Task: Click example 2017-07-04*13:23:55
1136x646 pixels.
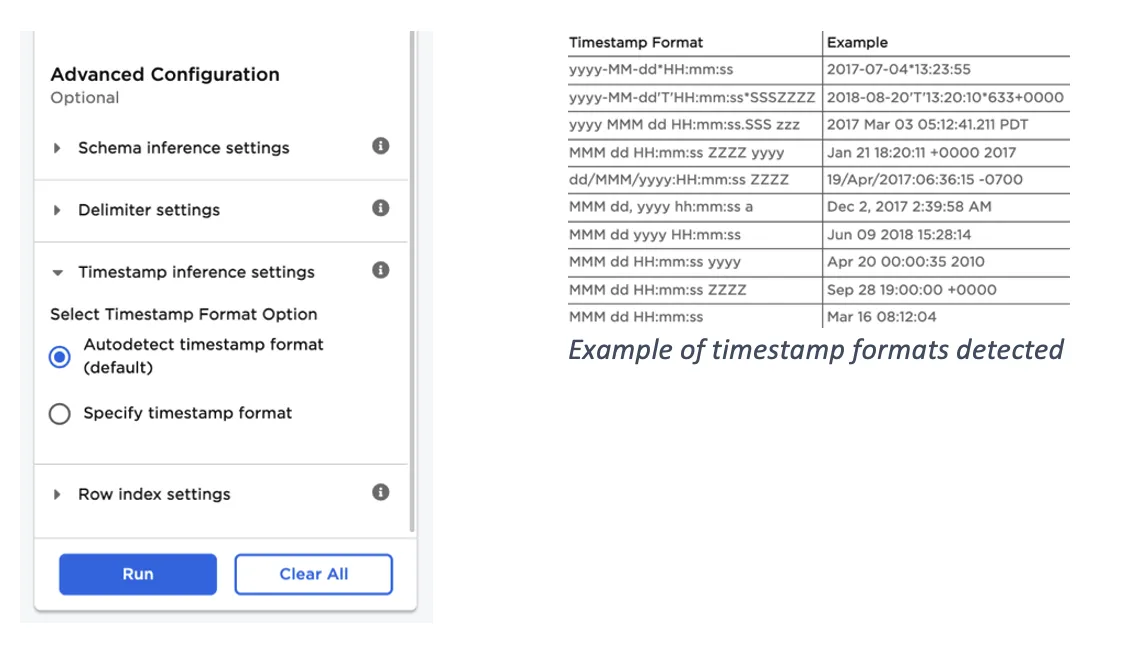Action: tap(898, 70)
